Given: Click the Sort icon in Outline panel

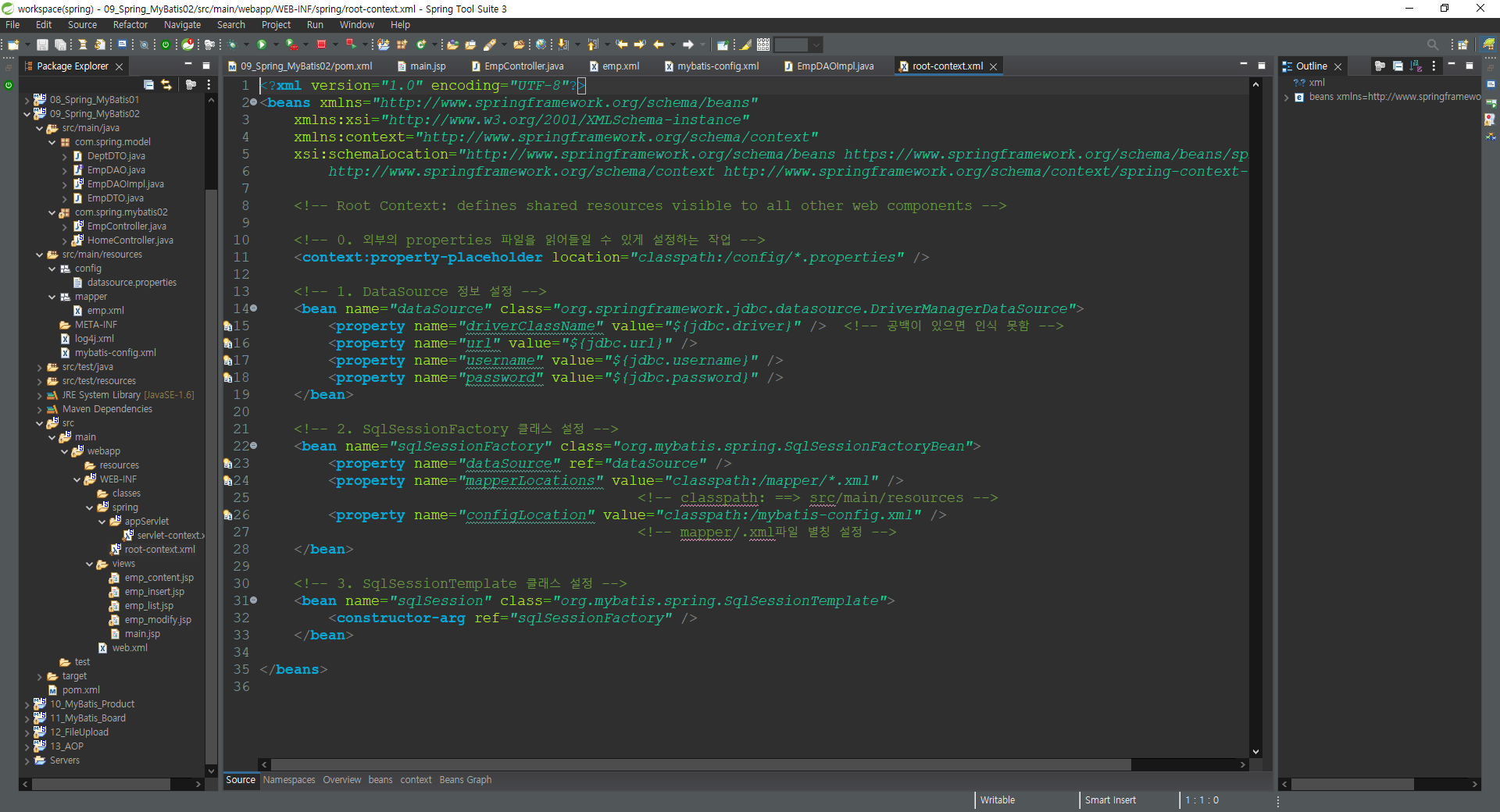Looking at the screenshot, I should click(1416, 66).
